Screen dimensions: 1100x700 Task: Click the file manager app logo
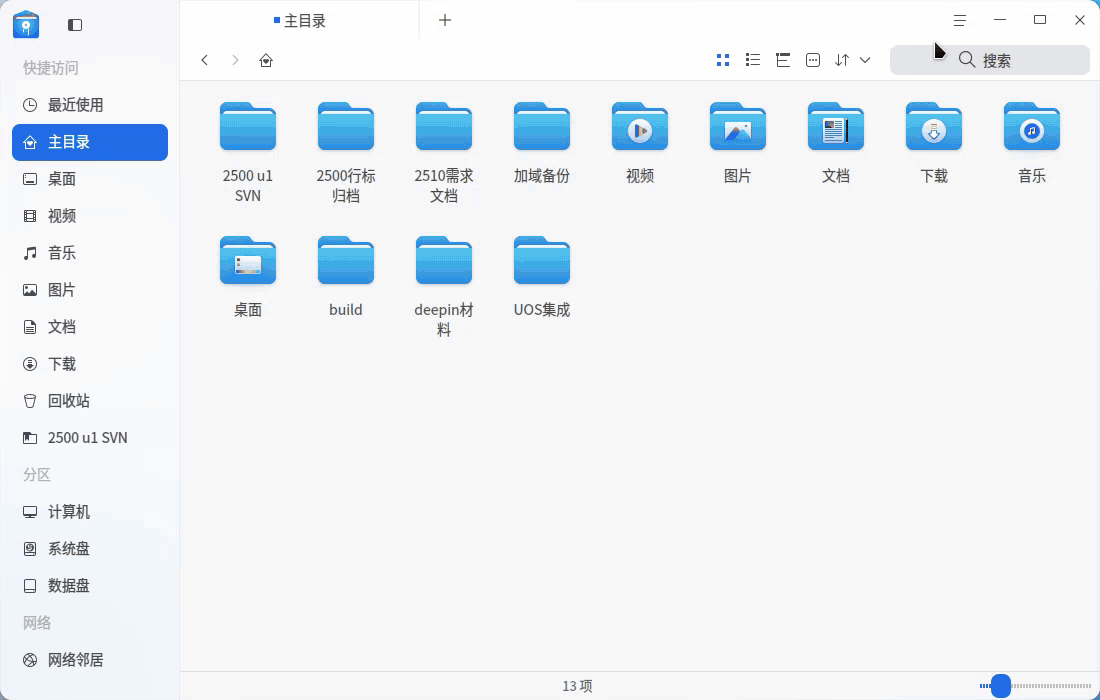tap(26, 25)
